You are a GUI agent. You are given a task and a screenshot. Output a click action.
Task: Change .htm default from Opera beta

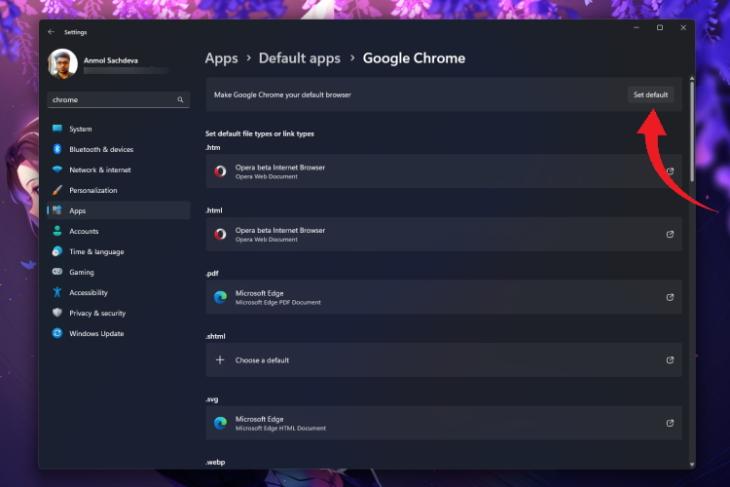(x=444, y=171)
